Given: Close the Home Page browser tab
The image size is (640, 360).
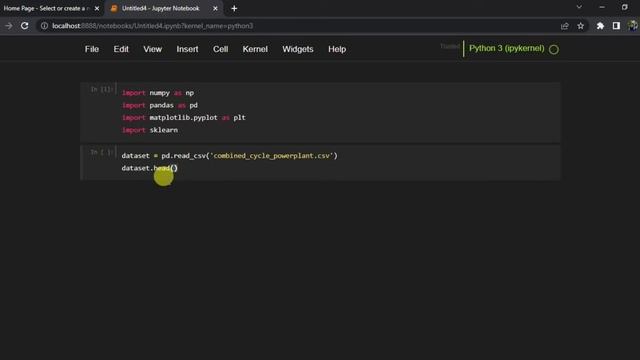Looking at the screenshot, I should coord(97,8).
